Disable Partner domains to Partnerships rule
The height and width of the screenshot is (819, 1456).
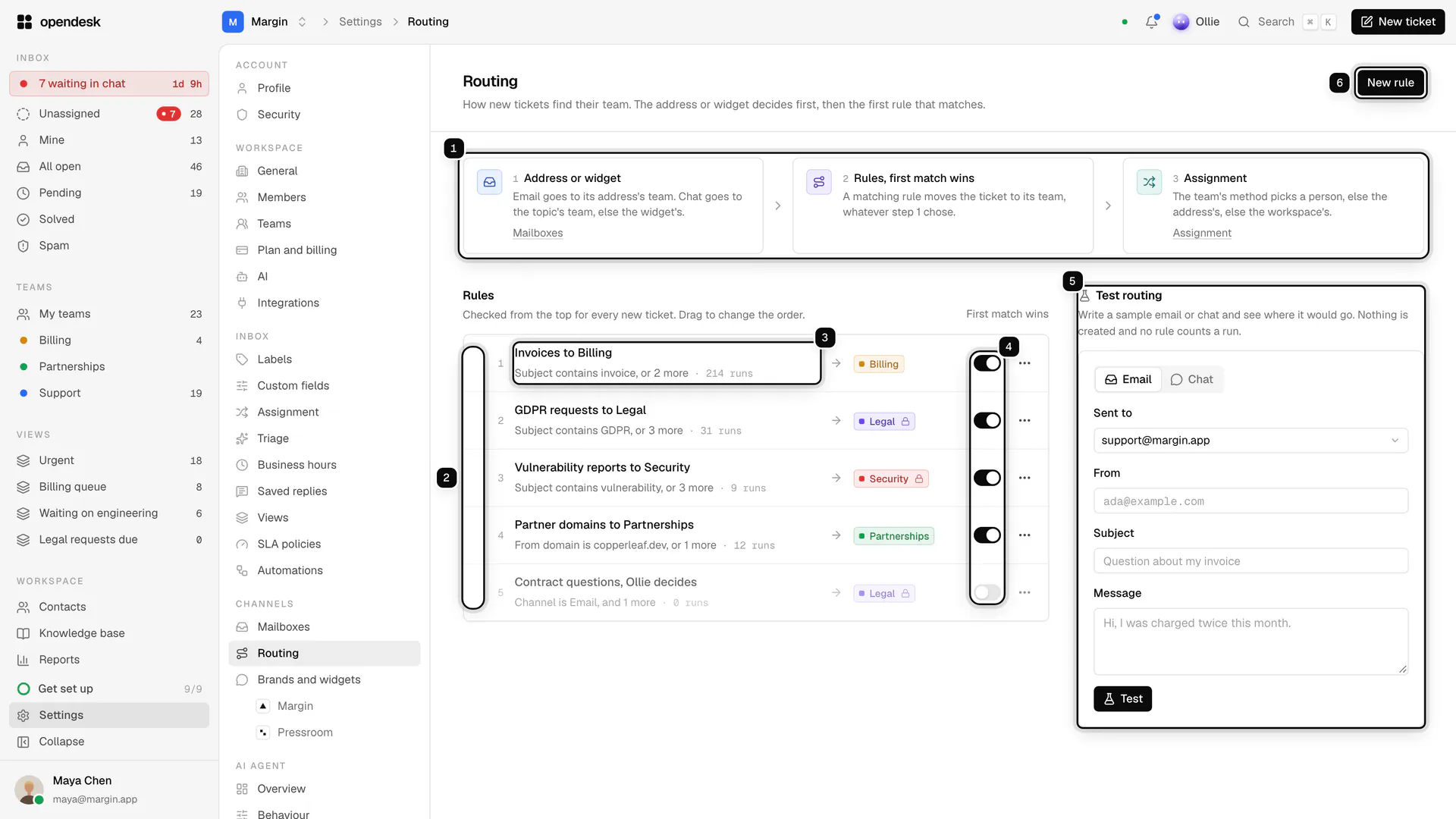(987, 535)
